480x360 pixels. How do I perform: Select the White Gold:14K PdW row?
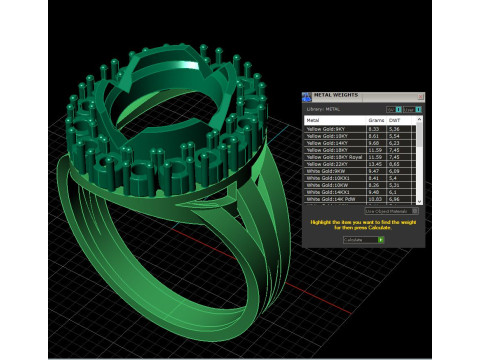pos(360,199)
